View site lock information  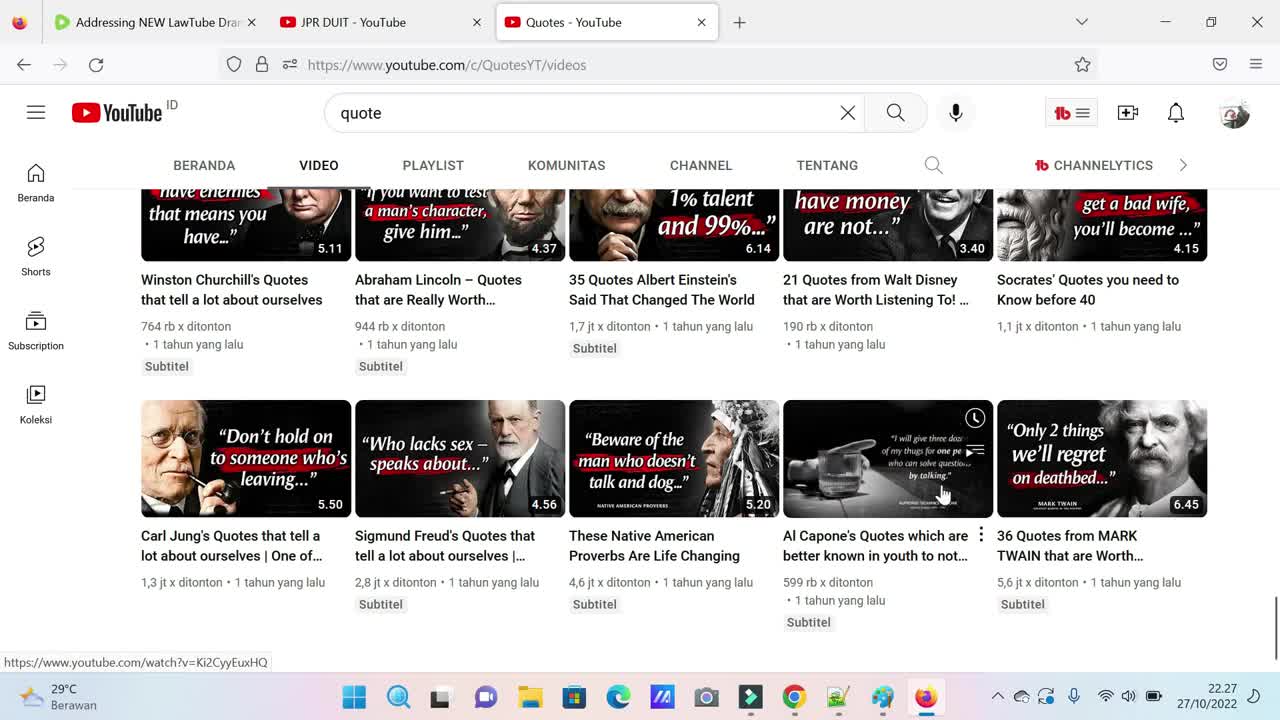tap(262, 65)
